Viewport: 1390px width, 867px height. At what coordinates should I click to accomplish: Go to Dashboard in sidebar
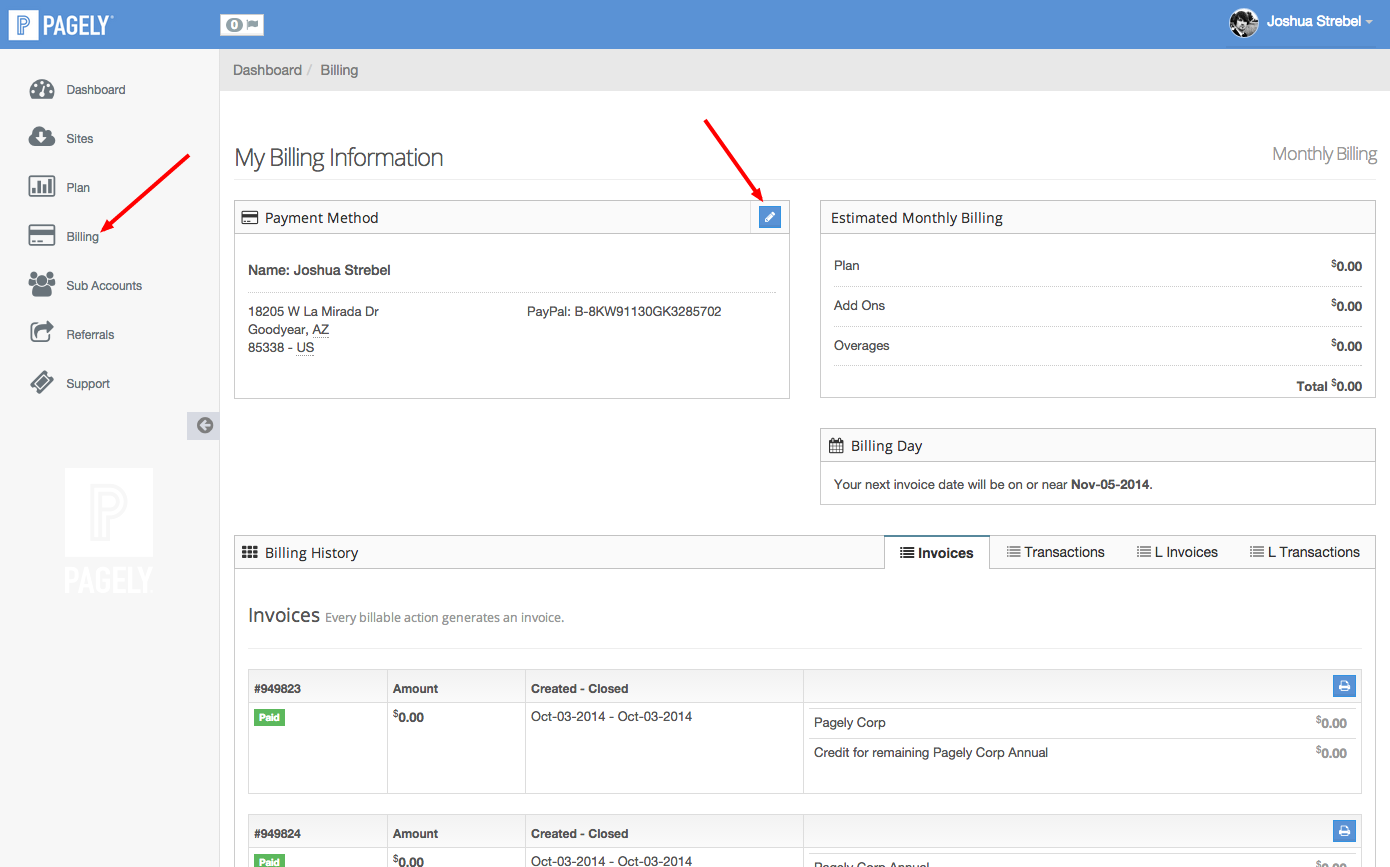tap(96, 90)
